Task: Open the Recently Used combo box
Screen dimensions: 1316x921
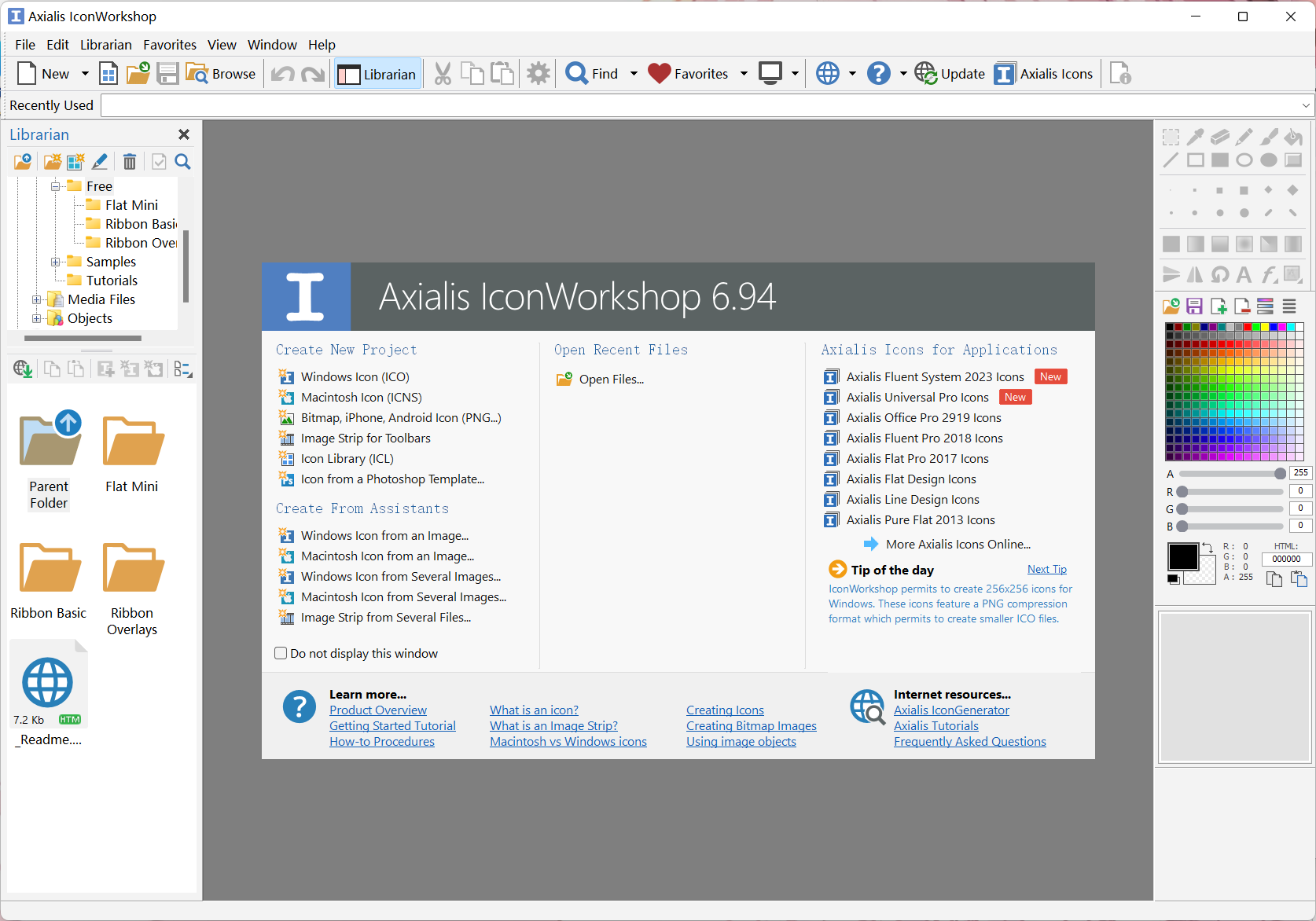Action: click(708, 105)
